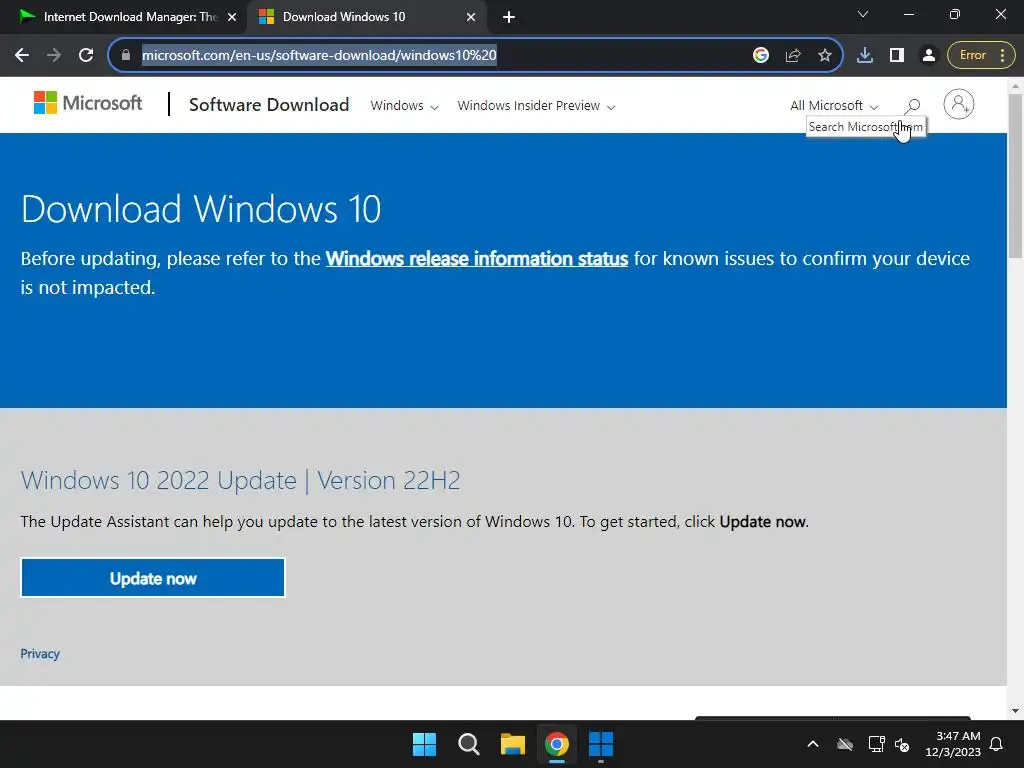
Task: Open Chrome profile avatar icon
Action: pos(929,56)
